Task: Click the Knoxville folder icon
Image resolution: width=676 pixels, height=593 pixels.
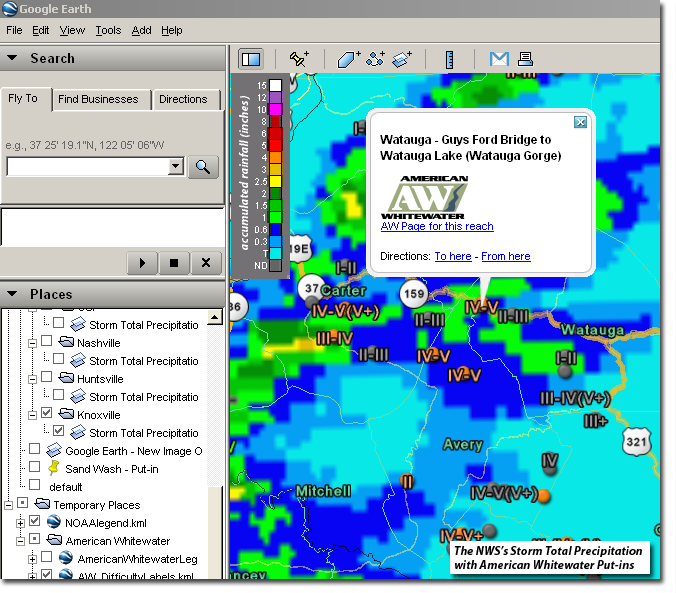Action: (x=66, y=414)
